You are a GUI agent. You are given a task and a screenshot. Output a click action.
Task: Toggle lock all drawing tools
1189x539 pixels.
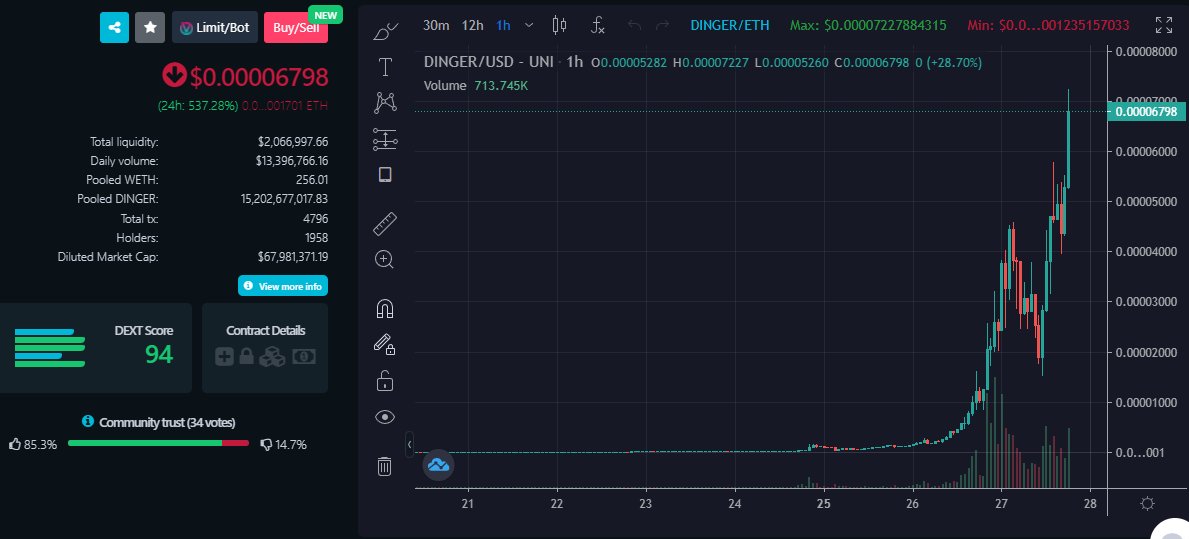[385, 380]
